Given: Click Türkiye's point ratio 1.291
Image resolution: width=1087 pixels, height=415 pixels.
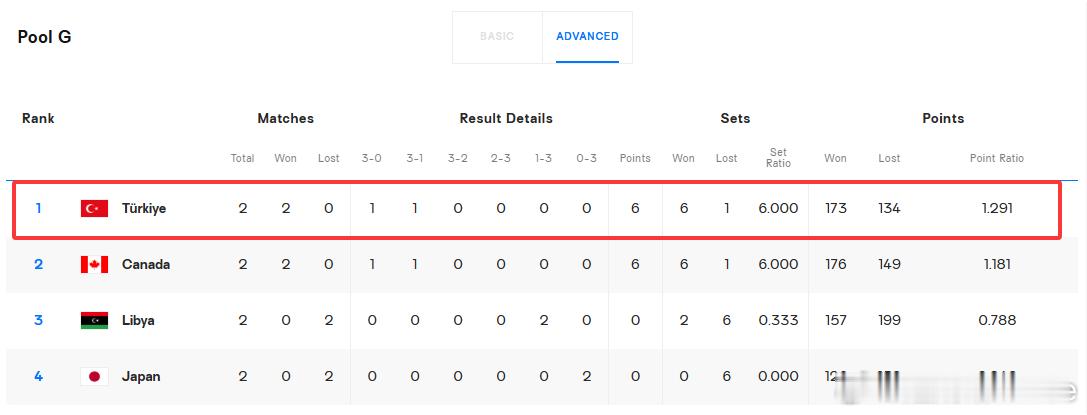Looking at the screenshot, I should click(x=997, y=208).
